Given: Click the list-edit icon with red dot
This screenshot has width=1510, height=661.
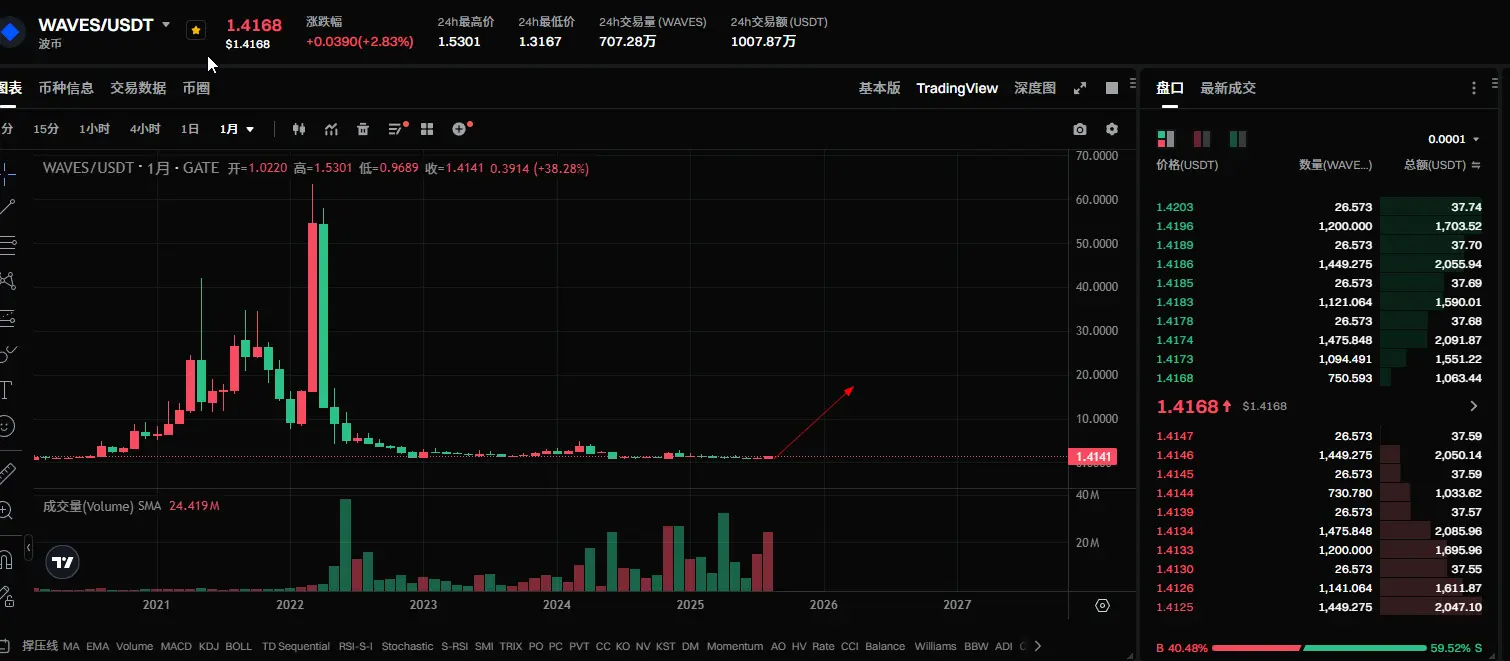Looking at the screenshot, I should click(x=398, y=128).
